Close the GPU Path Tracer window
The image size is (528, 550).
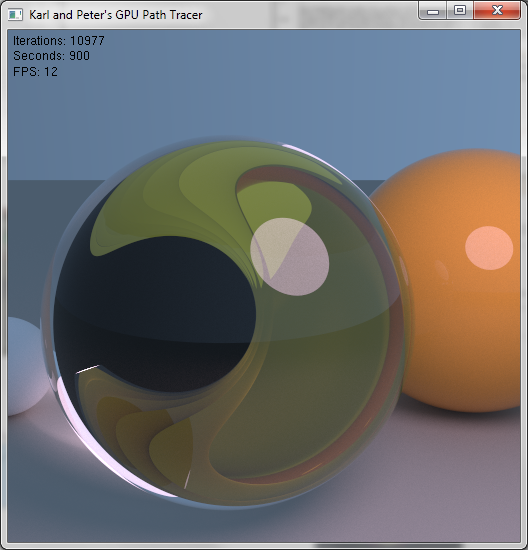pyautogui.click(x=497, y=11)
